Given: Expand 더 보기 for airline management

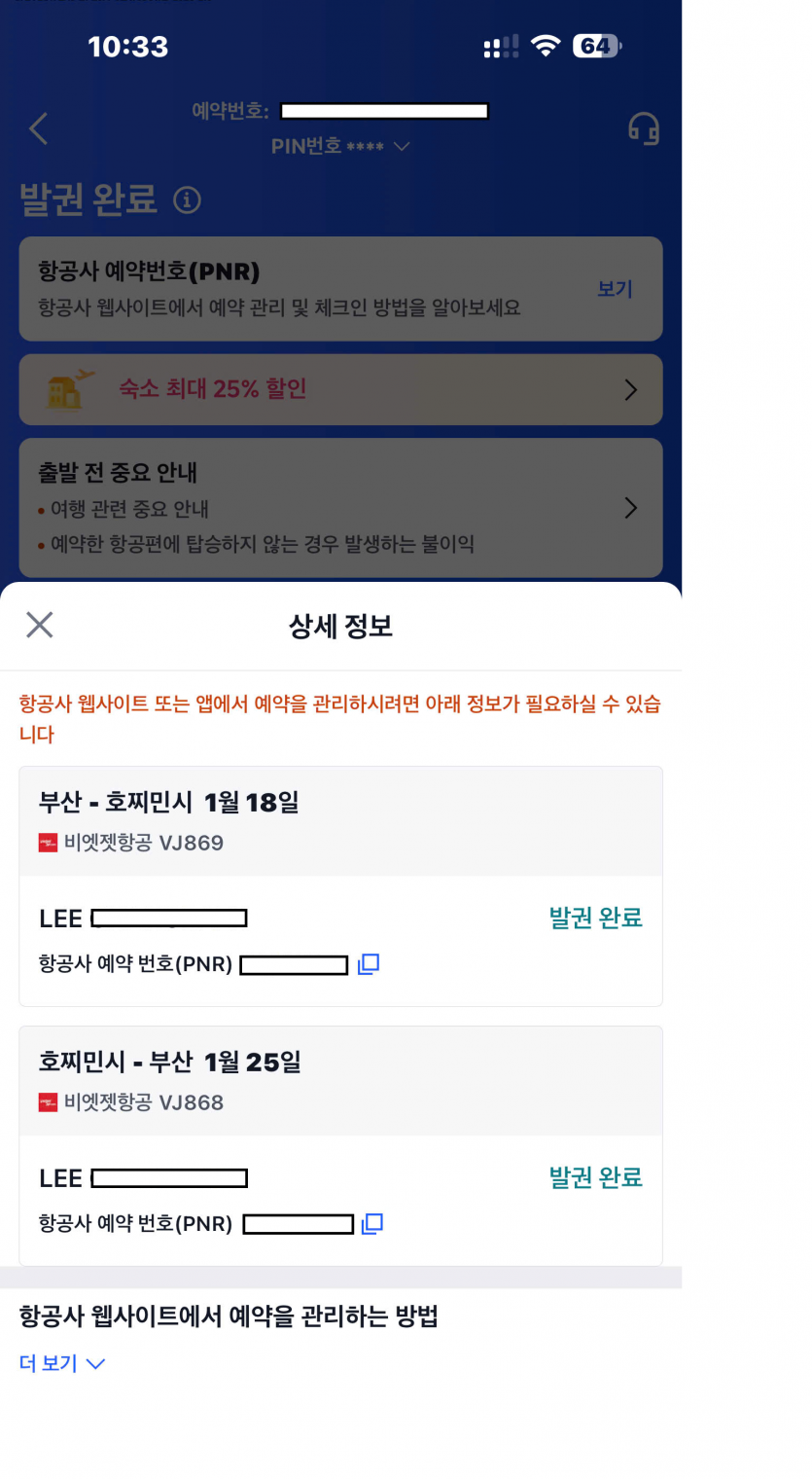Looking at the screenshot, I should pos(62,1363).
